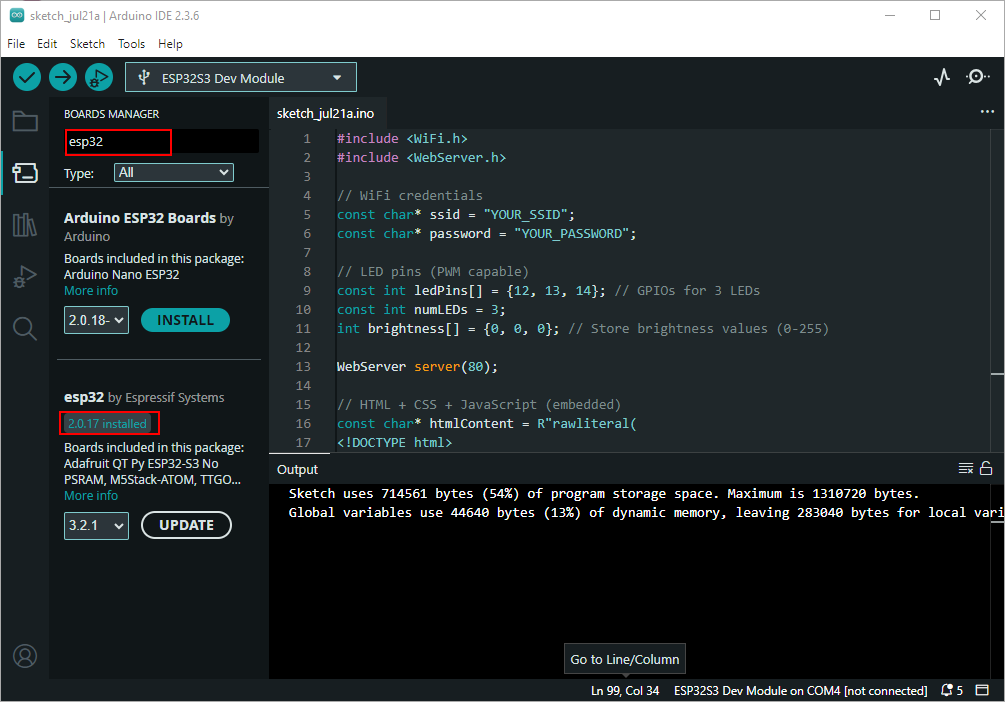Open the Library Manager sidebar icon
1005x702 pixels.
pyautogui.click(x=25, y=224)
